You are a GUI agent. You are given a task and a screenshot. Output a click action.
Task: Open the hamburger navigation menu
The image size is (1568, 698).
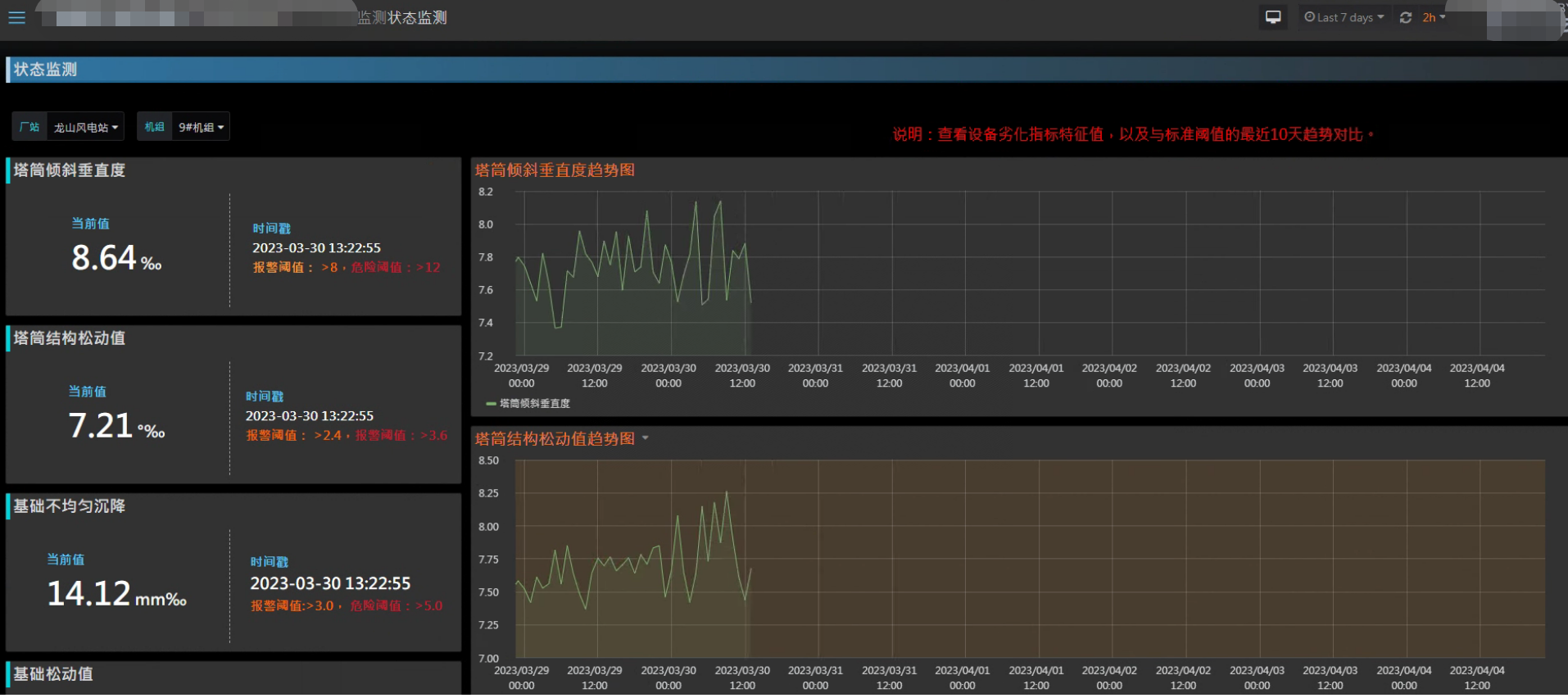click(16, 17)
